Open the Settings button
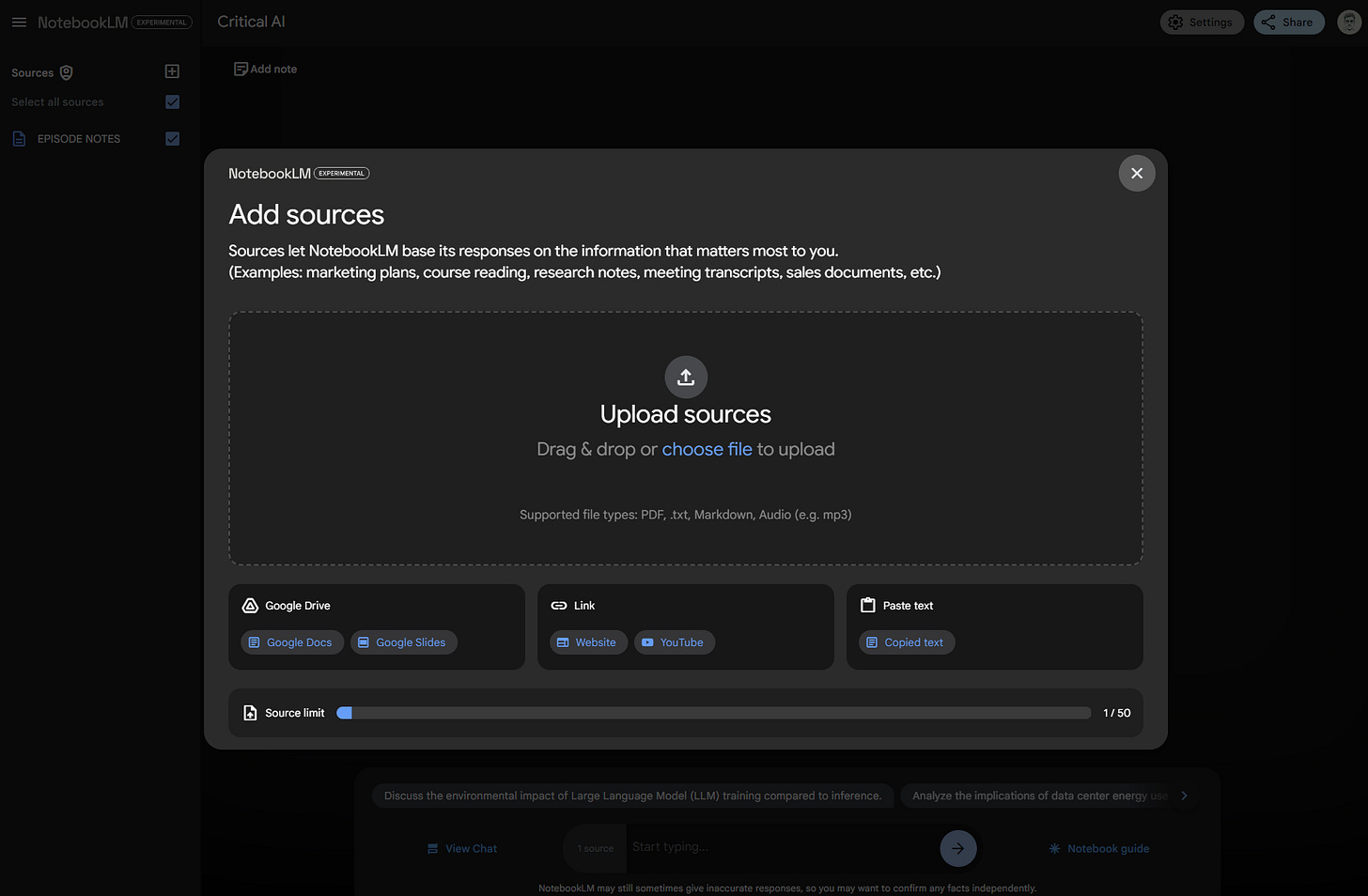 pos(1202,23)
